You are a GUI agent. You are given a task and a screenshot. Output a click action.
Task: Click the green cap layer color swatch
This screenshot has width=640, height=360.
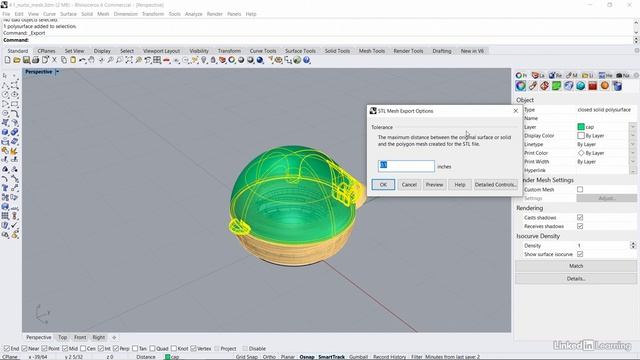point(581,127)
